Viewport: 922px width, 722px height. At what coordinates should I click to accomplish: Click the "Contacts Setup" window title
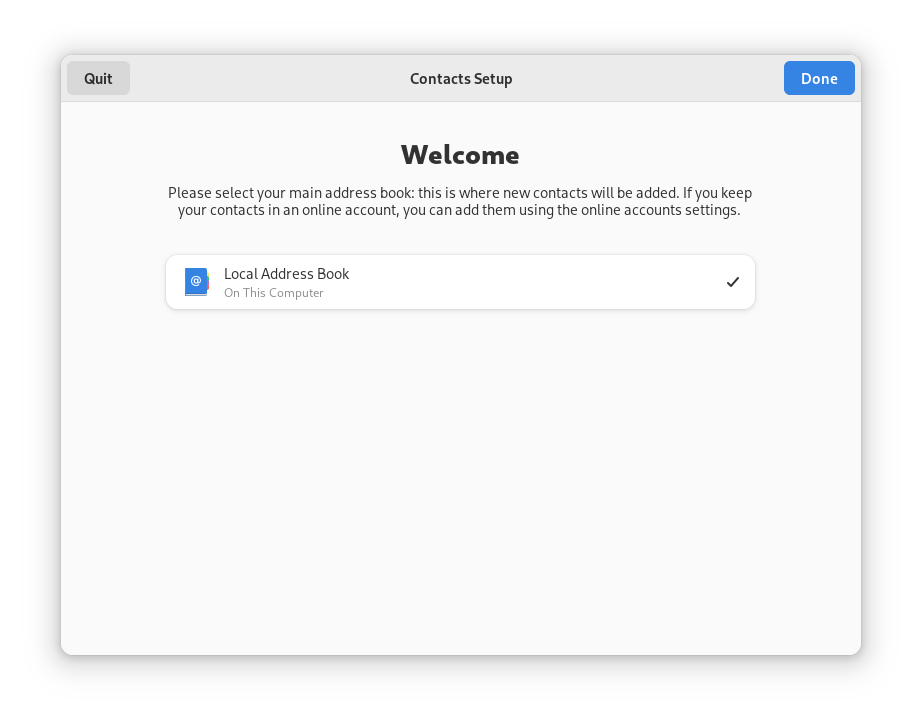pos(461,79)
